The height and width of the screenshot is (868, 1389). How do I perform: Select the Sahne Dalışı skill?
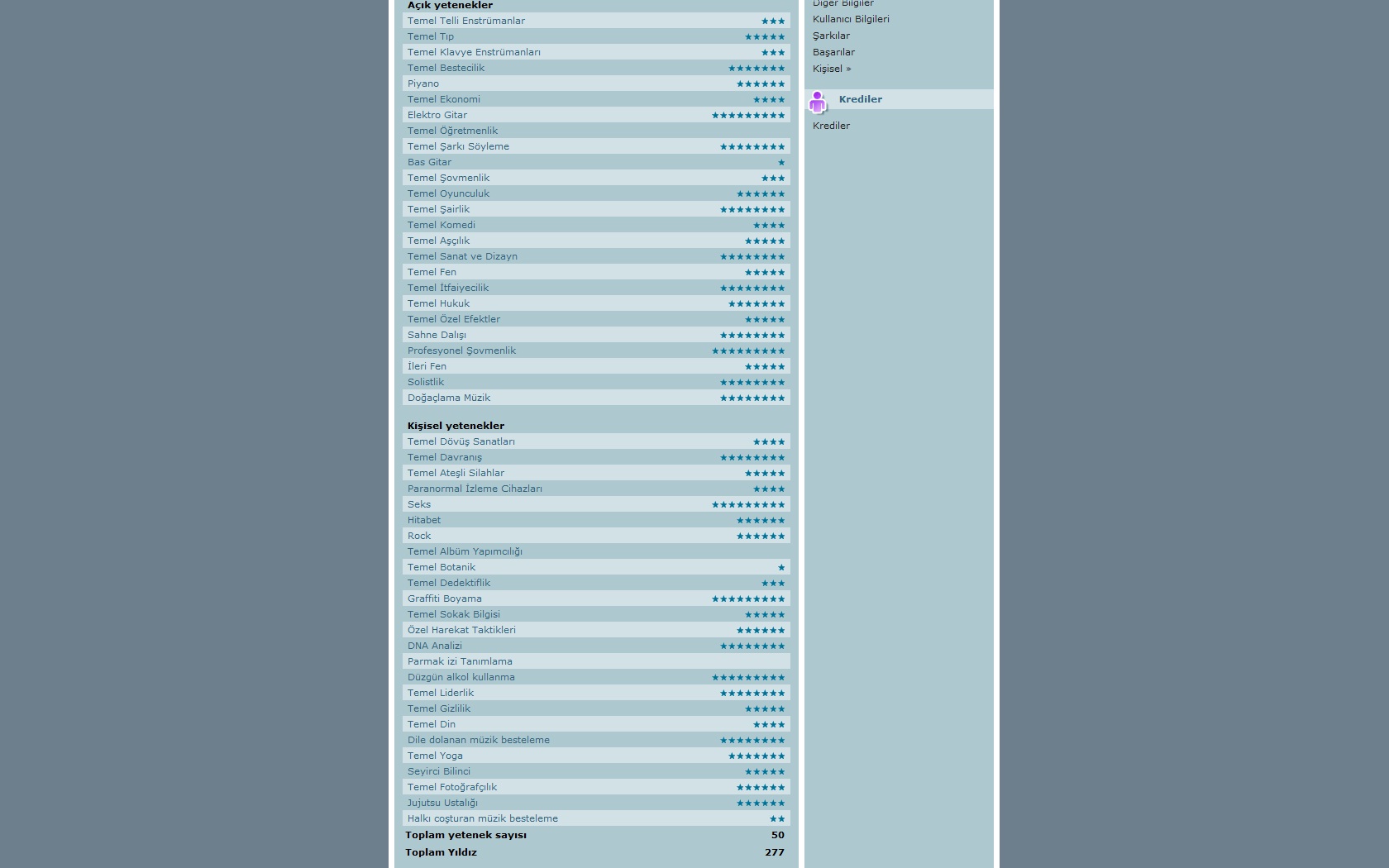(x=437, y=335)
